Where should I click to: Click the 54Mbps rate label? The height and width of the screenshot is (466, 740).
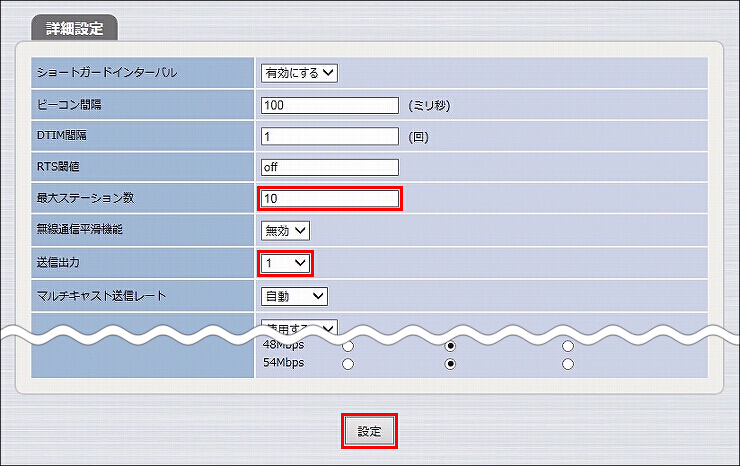pos(284,363)
